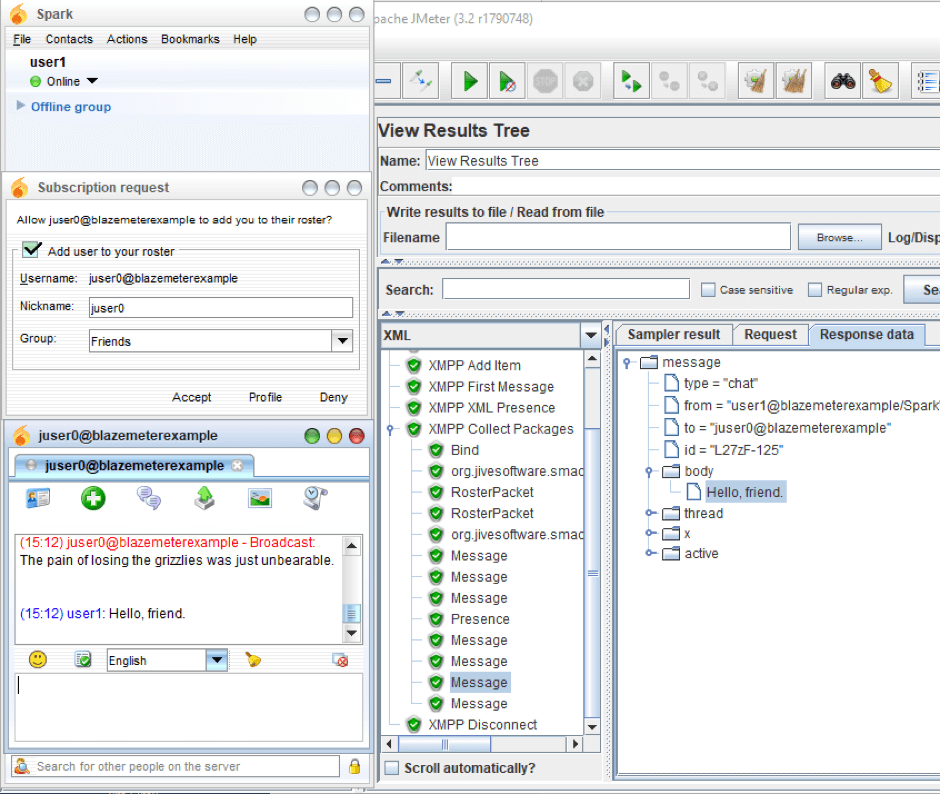Viewport: 940px width, 794px height.
Task: Enable Regular exp. search option
Action: click(815, 290)
